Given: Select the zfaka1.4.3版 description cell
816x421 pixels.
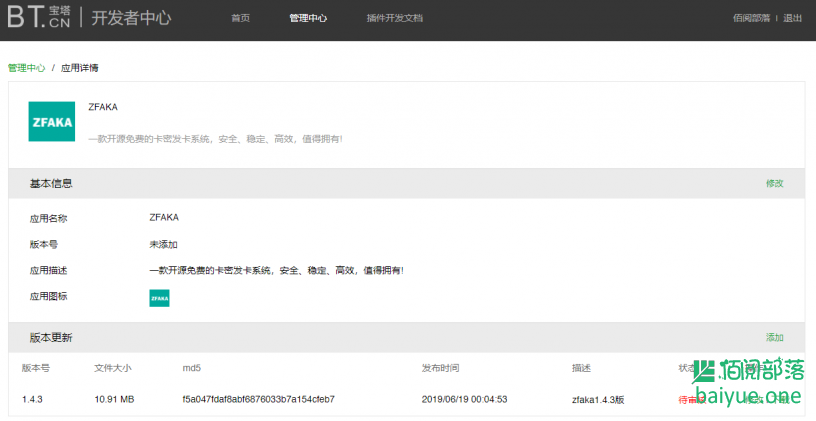Looking at the screenshot, I should [x=598, y=400].
